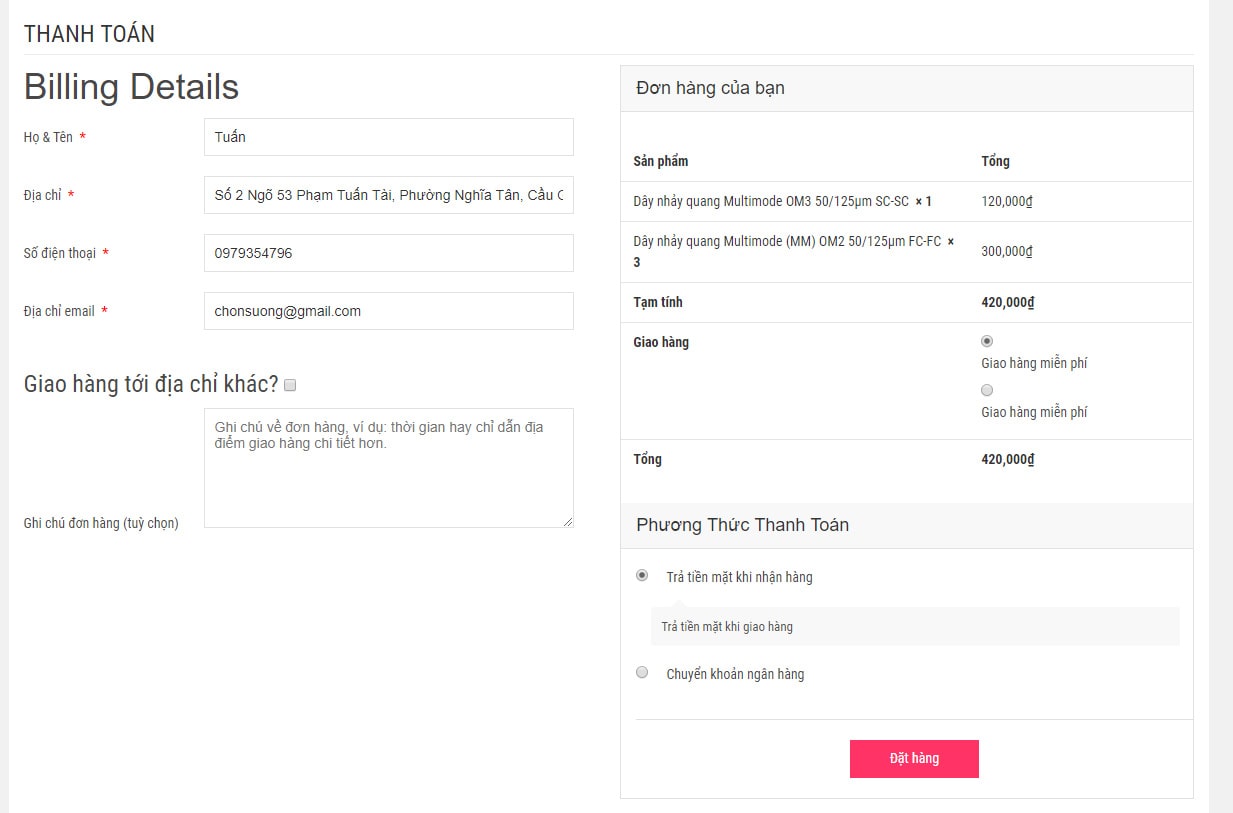Click the Chuyển khoản ngân hàng label
This screenshot has height=813, width=1233.
(735, 674)
